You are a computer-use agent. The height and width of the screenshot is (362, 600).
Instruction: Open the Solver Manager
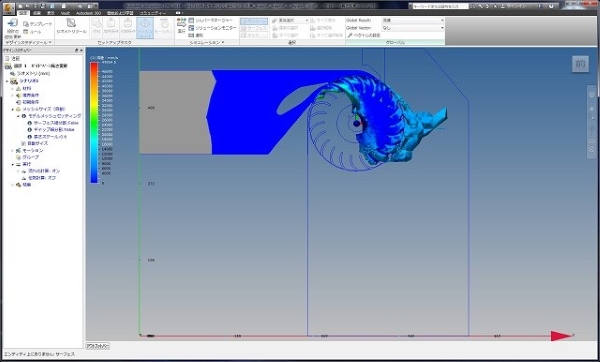(x=210, y=20)
